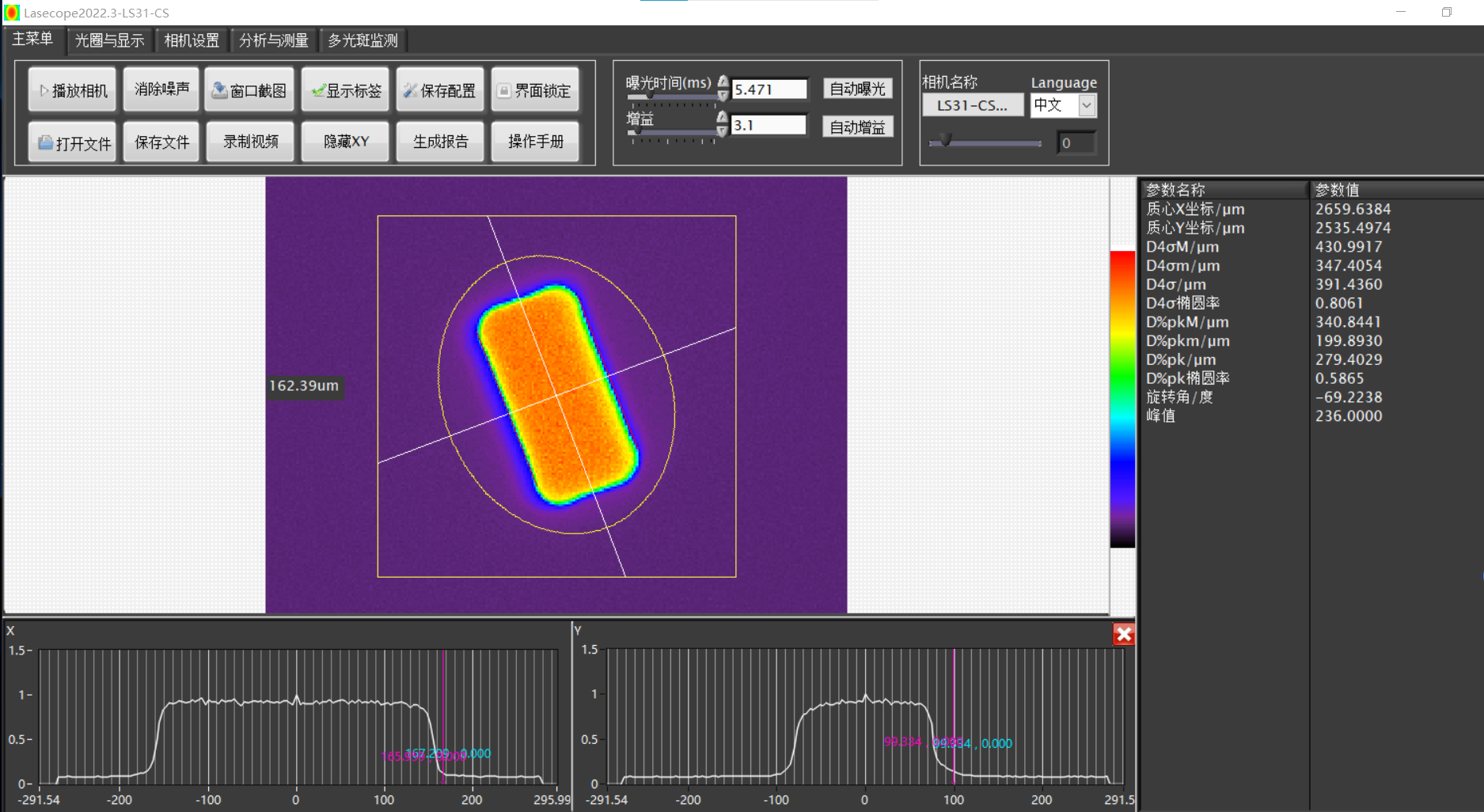Click the Lasecope app icon in title bar
Image resolution: width=1484 pixels, height=812 pixels.
click(x=12, y=13)
